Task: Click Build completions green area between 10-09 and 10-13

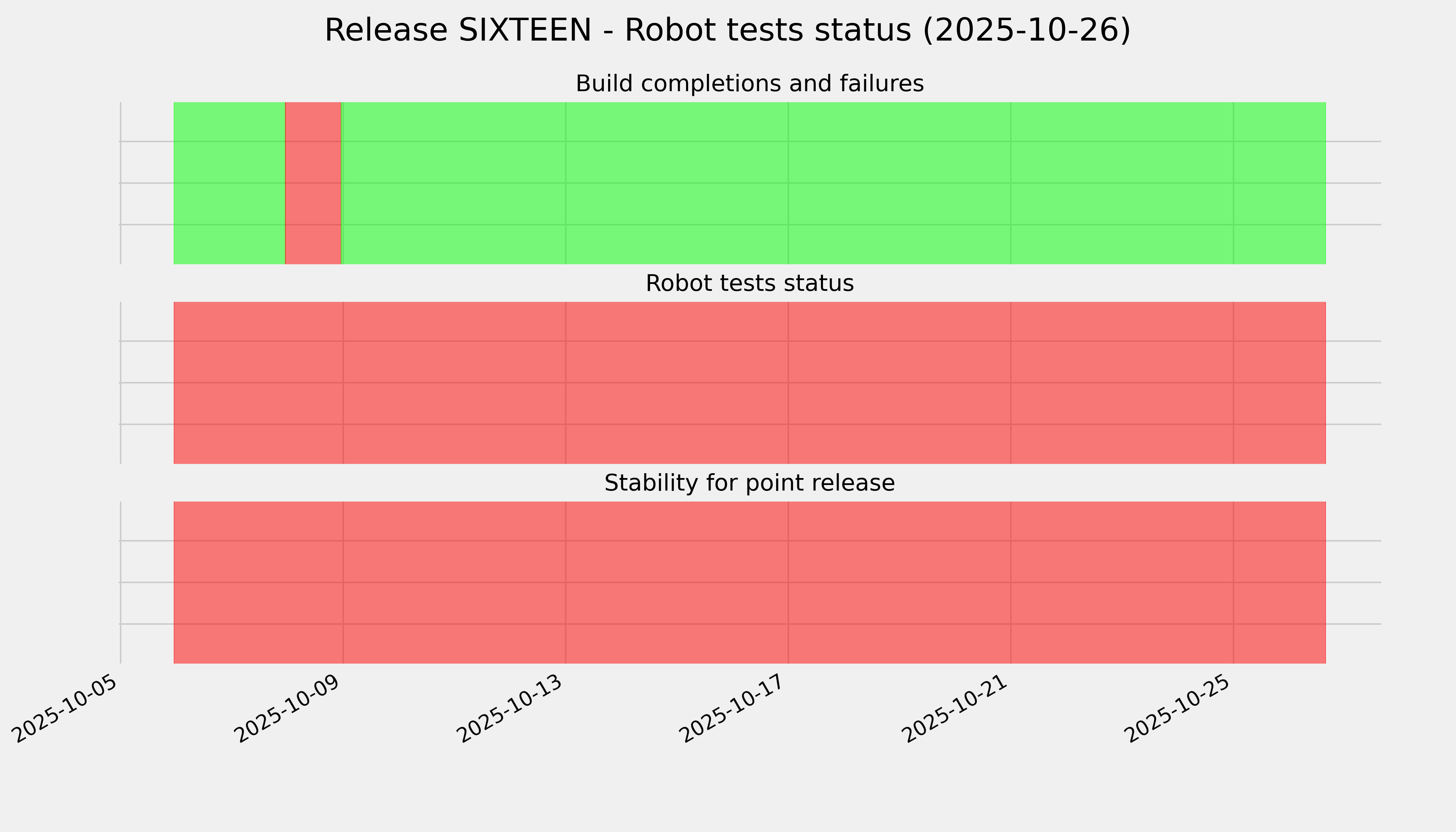Action: (454, 183)
